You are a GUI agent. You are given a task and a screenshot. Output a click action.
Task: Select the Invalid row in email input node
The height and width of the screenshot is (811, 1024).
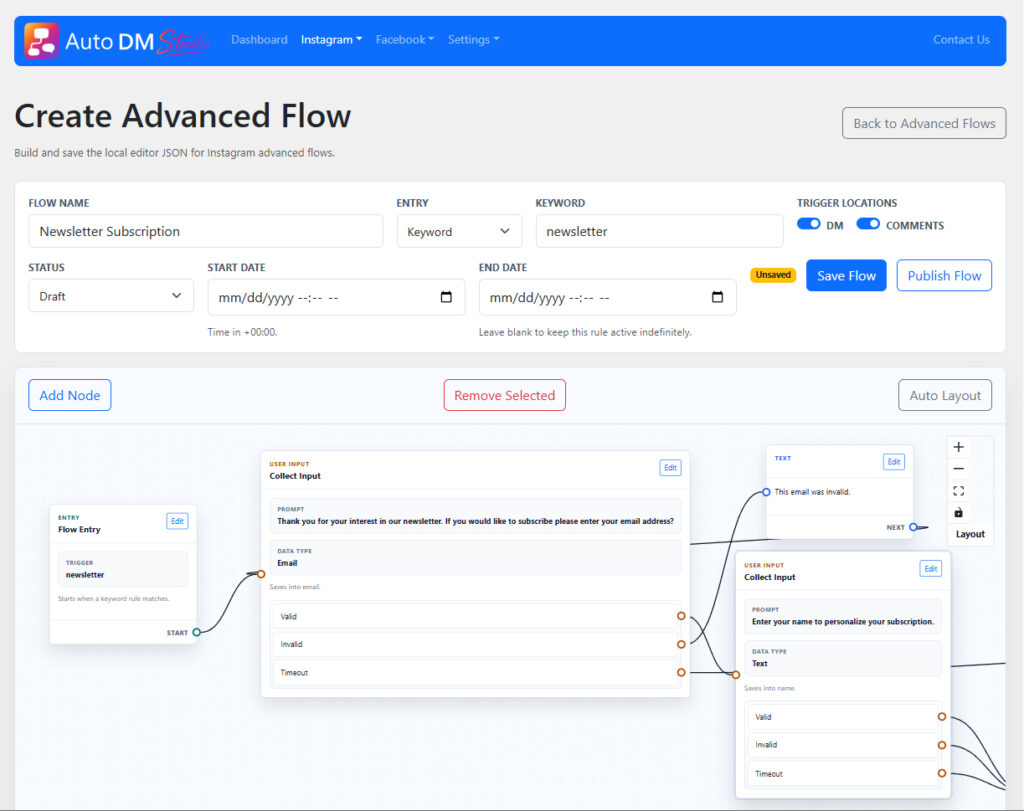475,644
